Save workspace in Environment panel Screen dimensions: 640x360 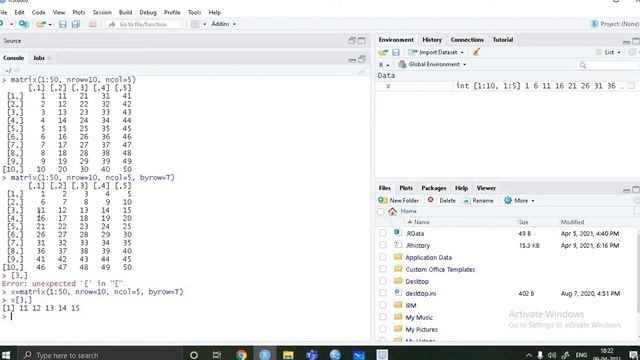(x=396, y=52)
